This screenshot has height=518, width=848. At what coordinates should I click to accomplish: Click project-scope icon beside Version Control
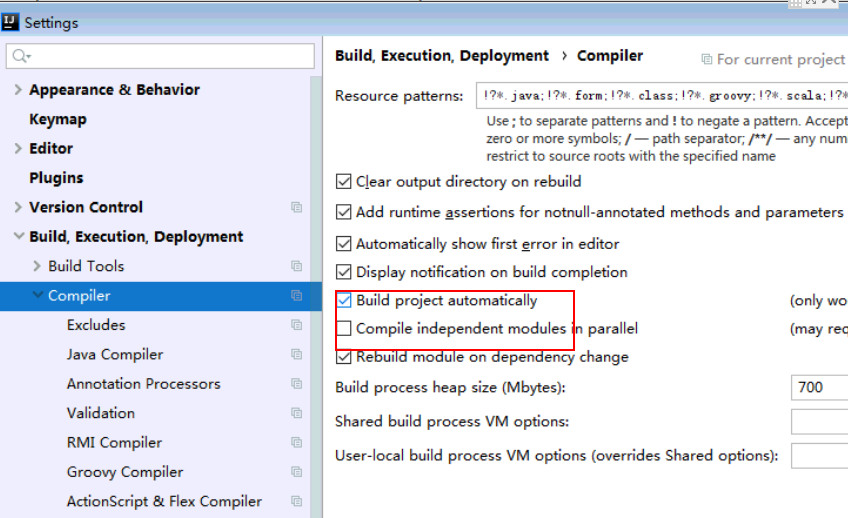[296, 208]
